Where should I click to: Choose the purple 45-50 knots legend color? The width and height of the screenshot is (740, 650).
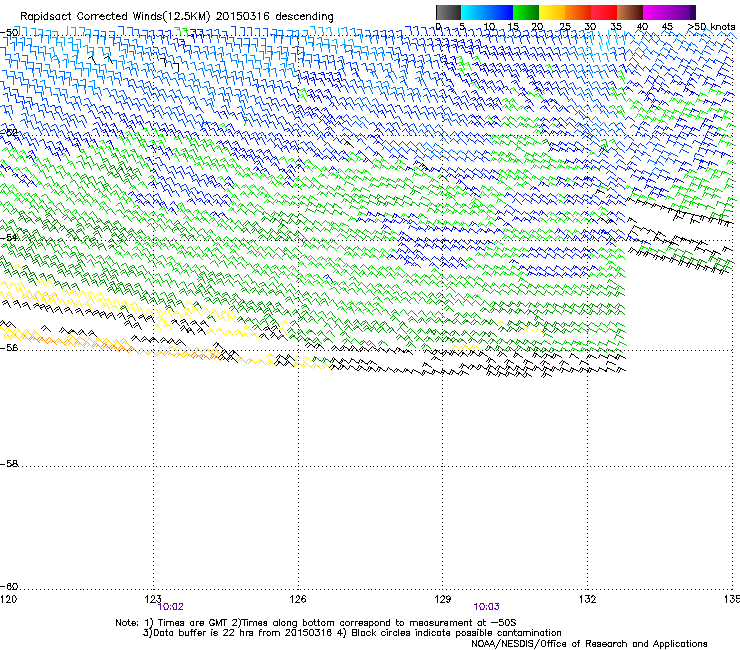pos(682,12)
